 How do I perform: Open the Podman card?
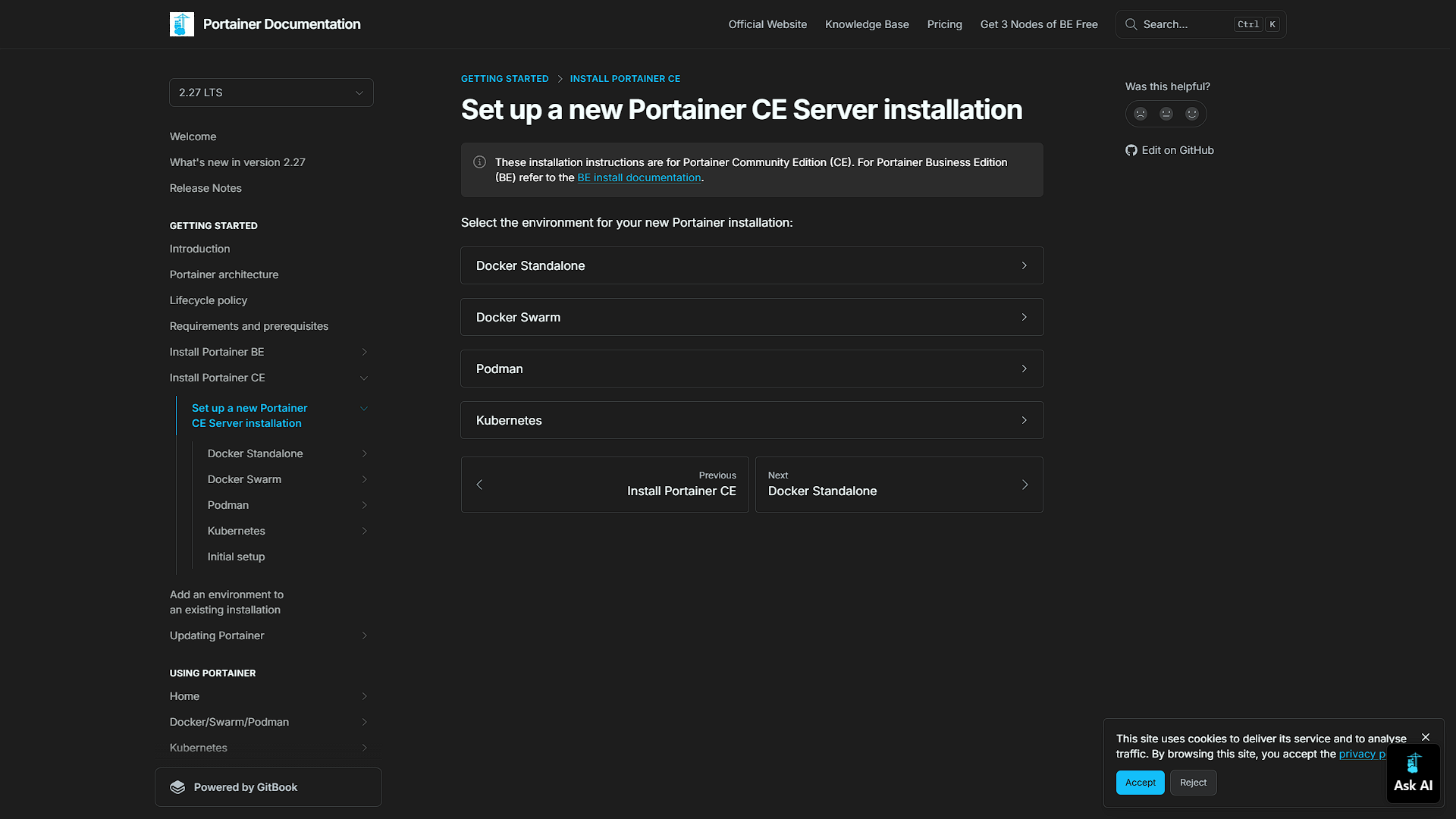[x=752, y=369]
